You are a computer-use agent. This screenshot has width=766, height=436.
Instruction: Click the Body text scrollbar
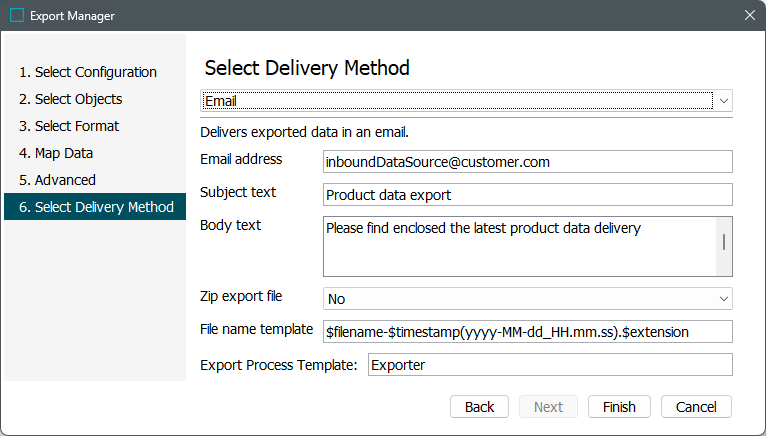[724, 244]
